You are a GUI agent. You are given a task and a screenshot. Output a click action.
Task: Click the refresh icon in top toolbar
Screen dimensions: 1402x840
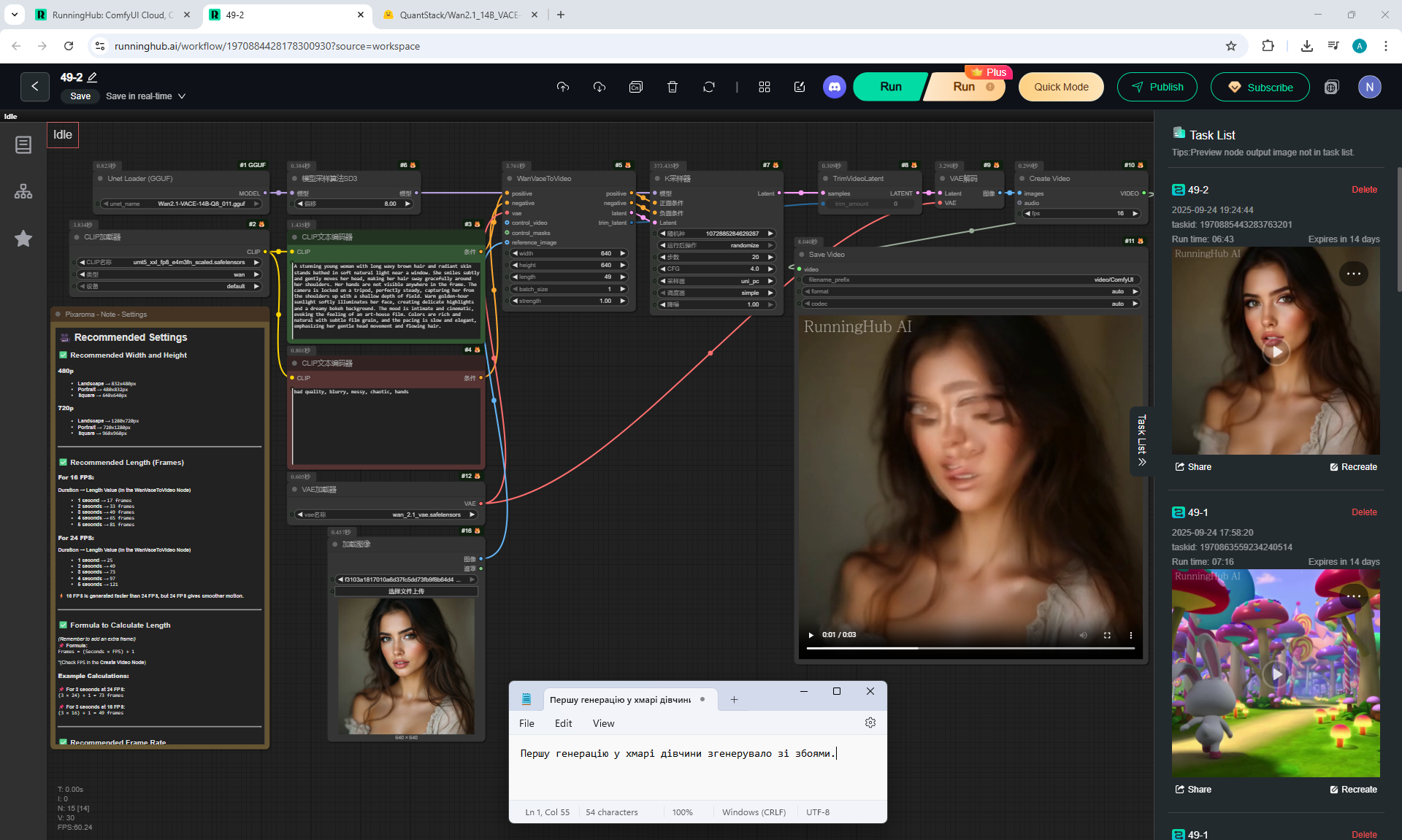(x=708, y=87)
